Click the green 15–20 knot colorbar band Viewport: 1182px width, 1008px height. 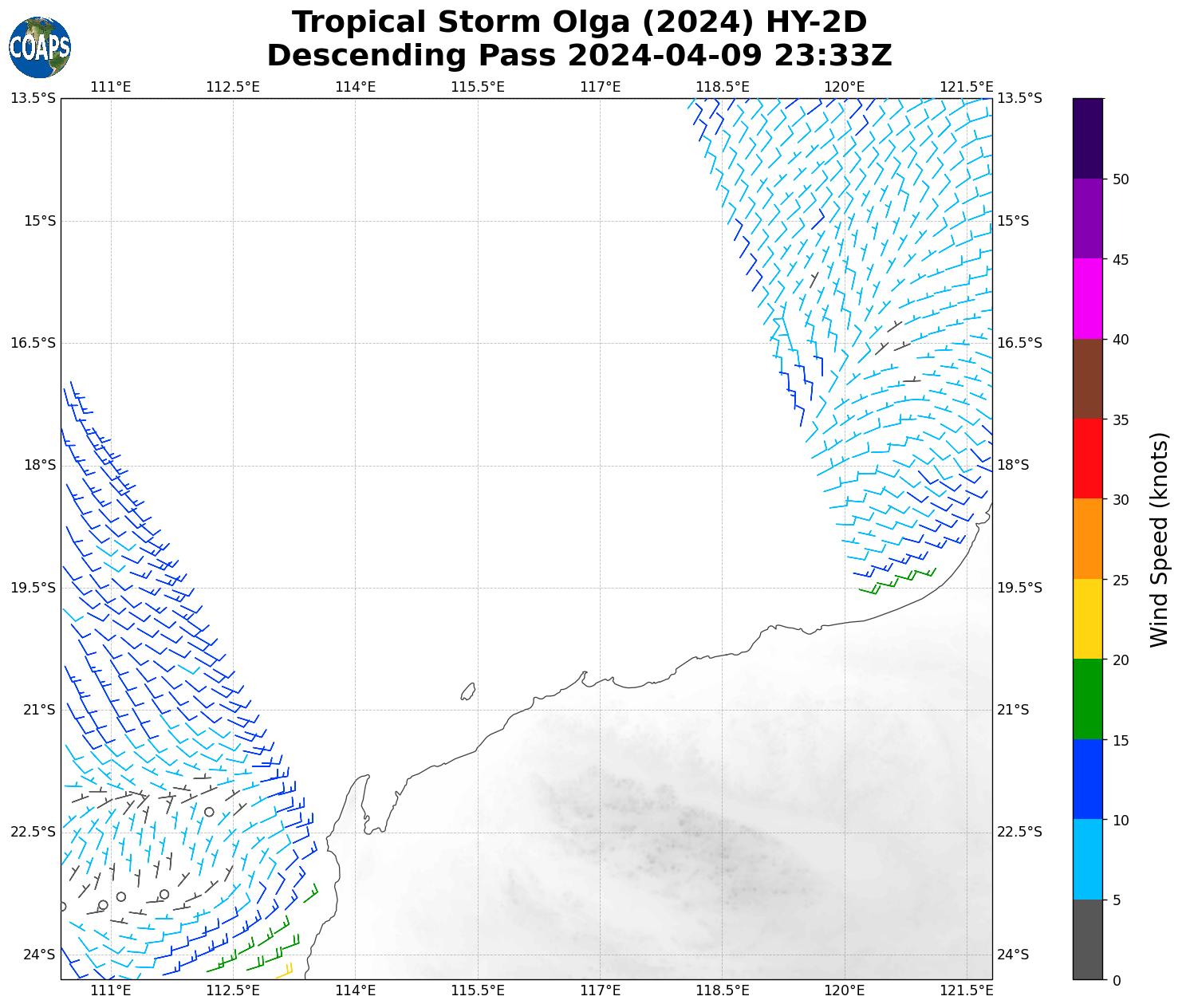(1088, 699)
